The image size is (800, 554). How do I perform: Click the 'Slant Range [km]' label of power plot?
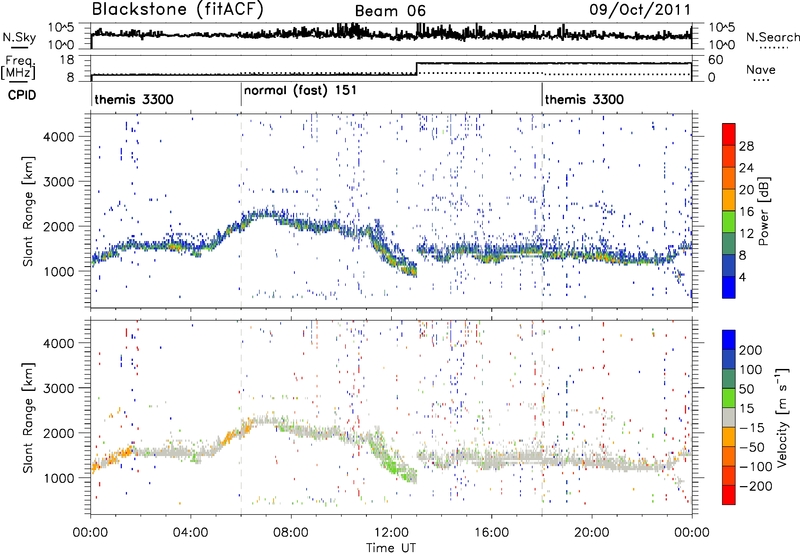(28, 211)
